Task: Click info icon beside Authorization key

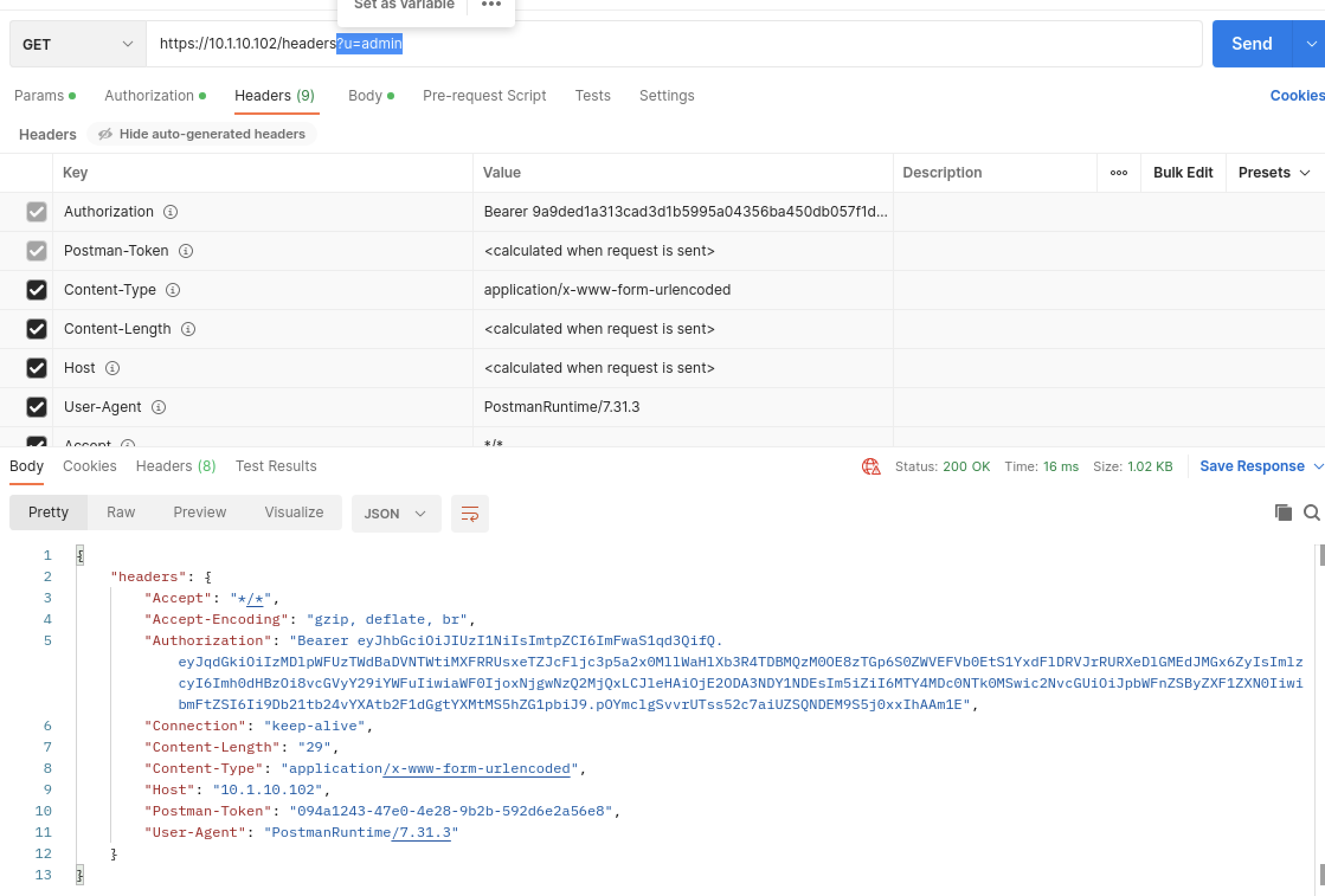Action: pos(171,212)
